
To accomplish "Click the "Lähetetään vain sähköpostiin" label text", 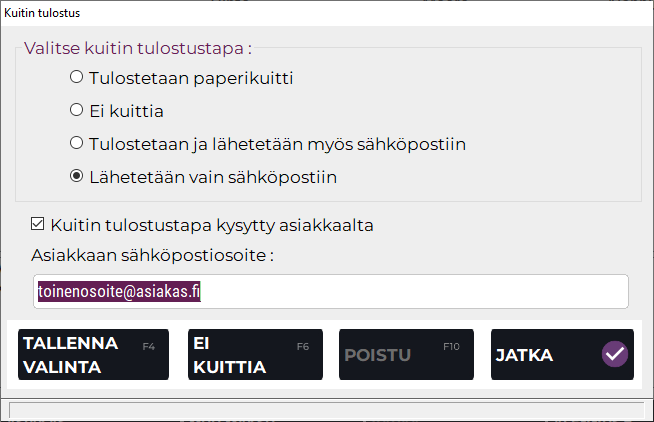I will pos(212,178).
